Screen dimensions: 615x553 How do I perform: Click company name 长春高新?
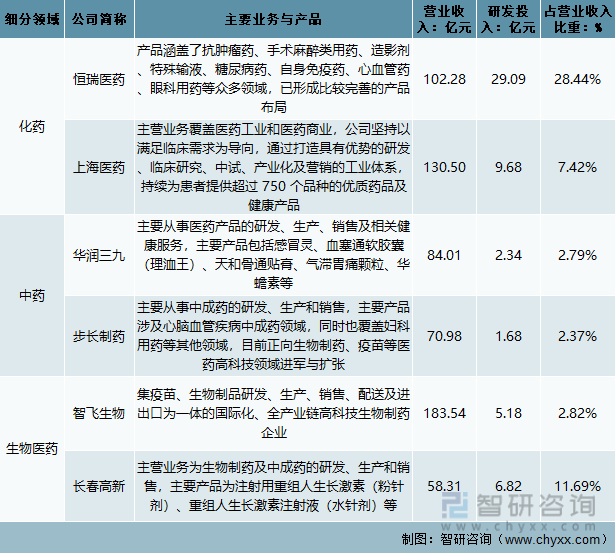coord(99,486)
